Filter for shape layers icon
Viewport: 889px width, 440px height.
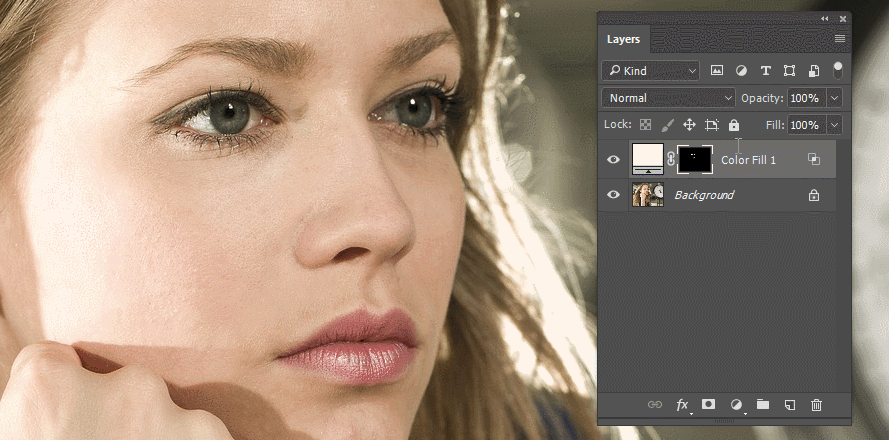pos(789,71)
